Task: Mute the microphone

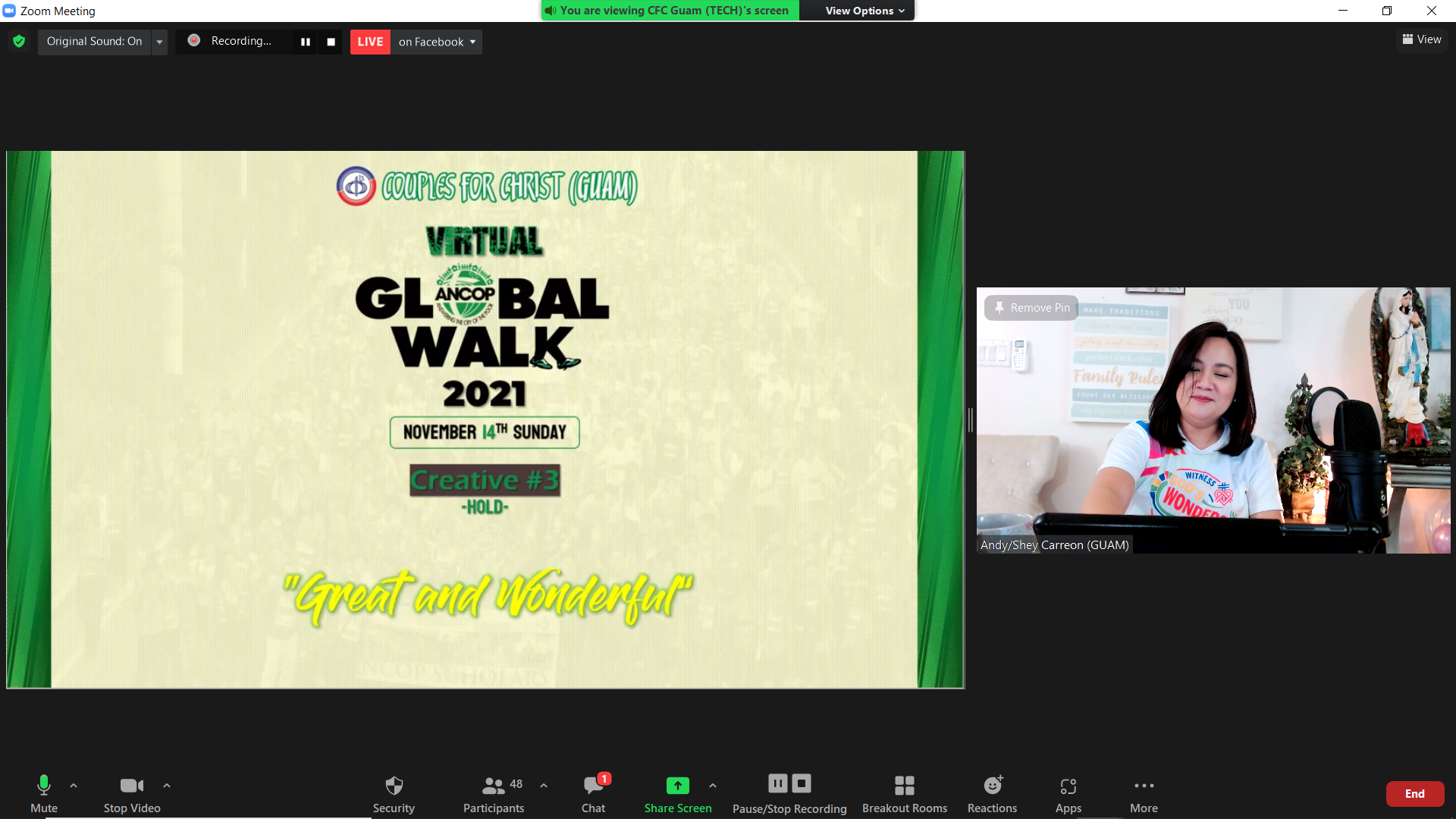Action: (x=44, y=793)
